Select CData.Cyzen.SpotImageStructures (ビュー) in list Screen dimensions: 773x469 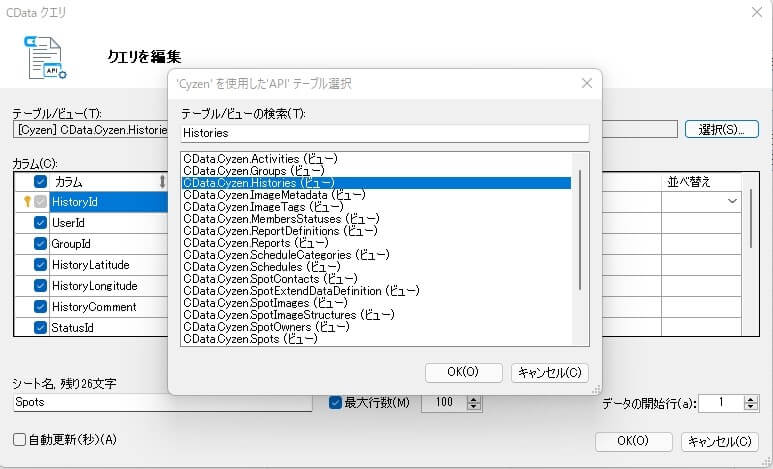coord(376,315)
